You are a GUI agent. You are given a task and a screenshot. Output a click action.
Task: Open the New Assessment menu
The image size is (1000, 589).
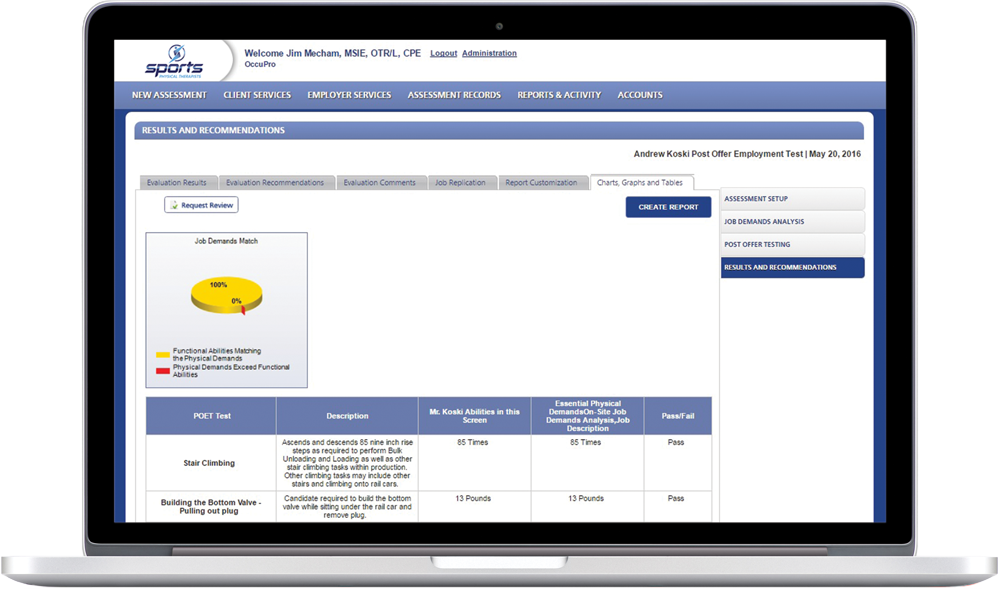(169, 95)
